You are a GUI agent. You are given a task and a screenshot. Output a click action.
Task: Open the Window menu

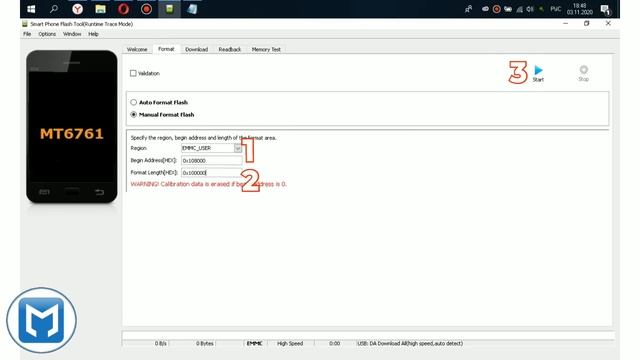(72, 34)
